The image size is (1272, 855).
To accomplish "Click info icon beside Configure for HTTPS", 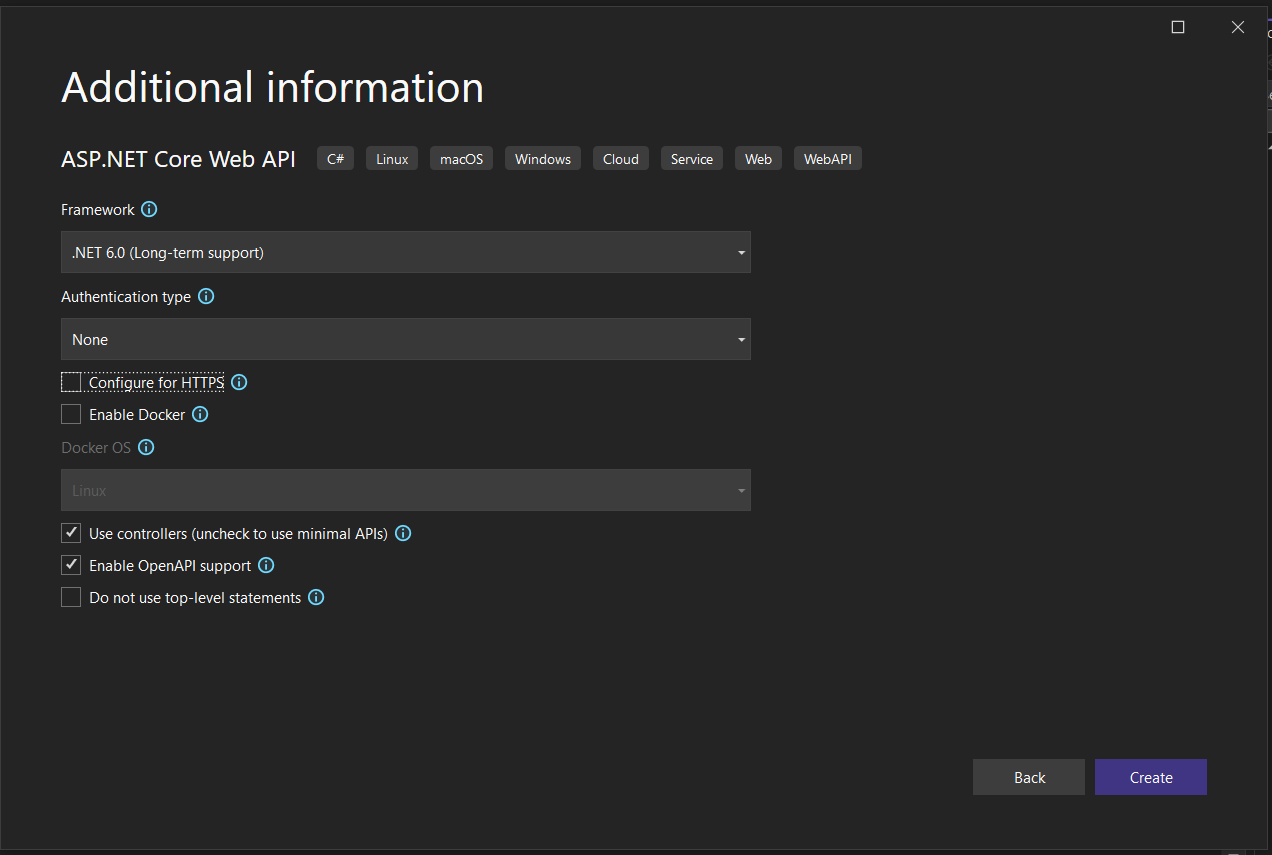I will pyautogui.click(x=239, y=382).
